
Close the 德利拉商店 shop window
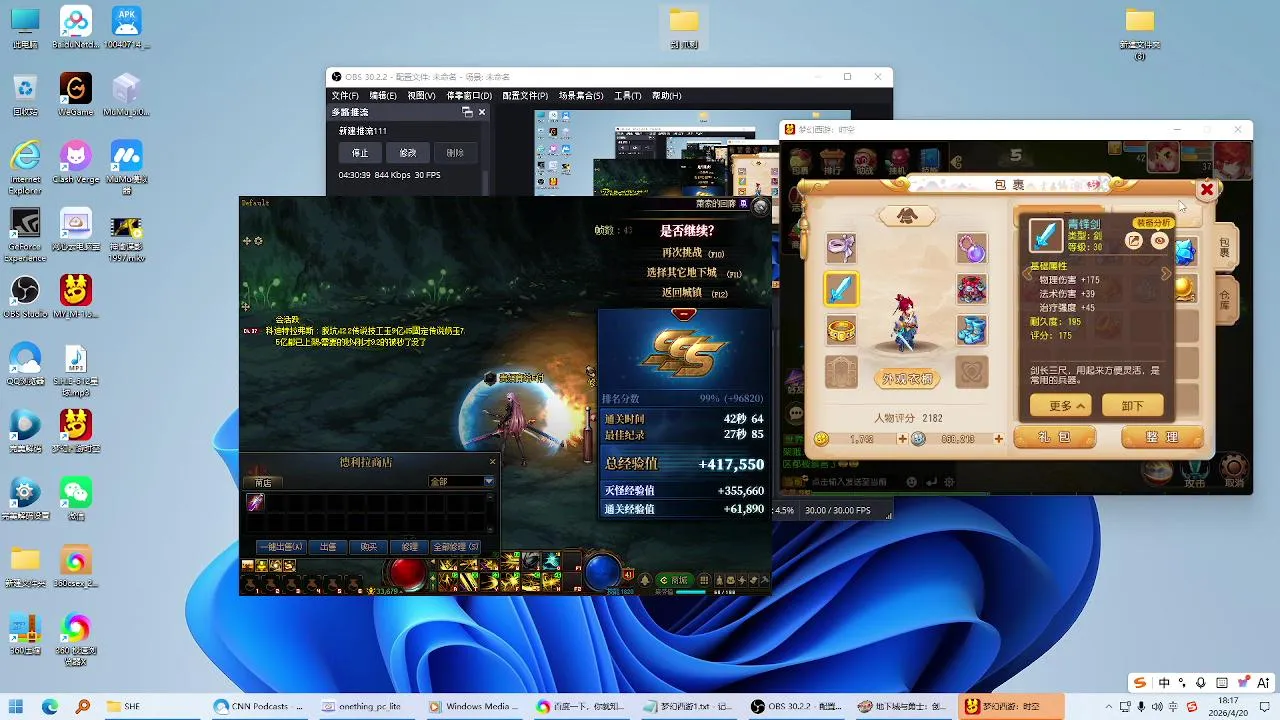(492, 462)
